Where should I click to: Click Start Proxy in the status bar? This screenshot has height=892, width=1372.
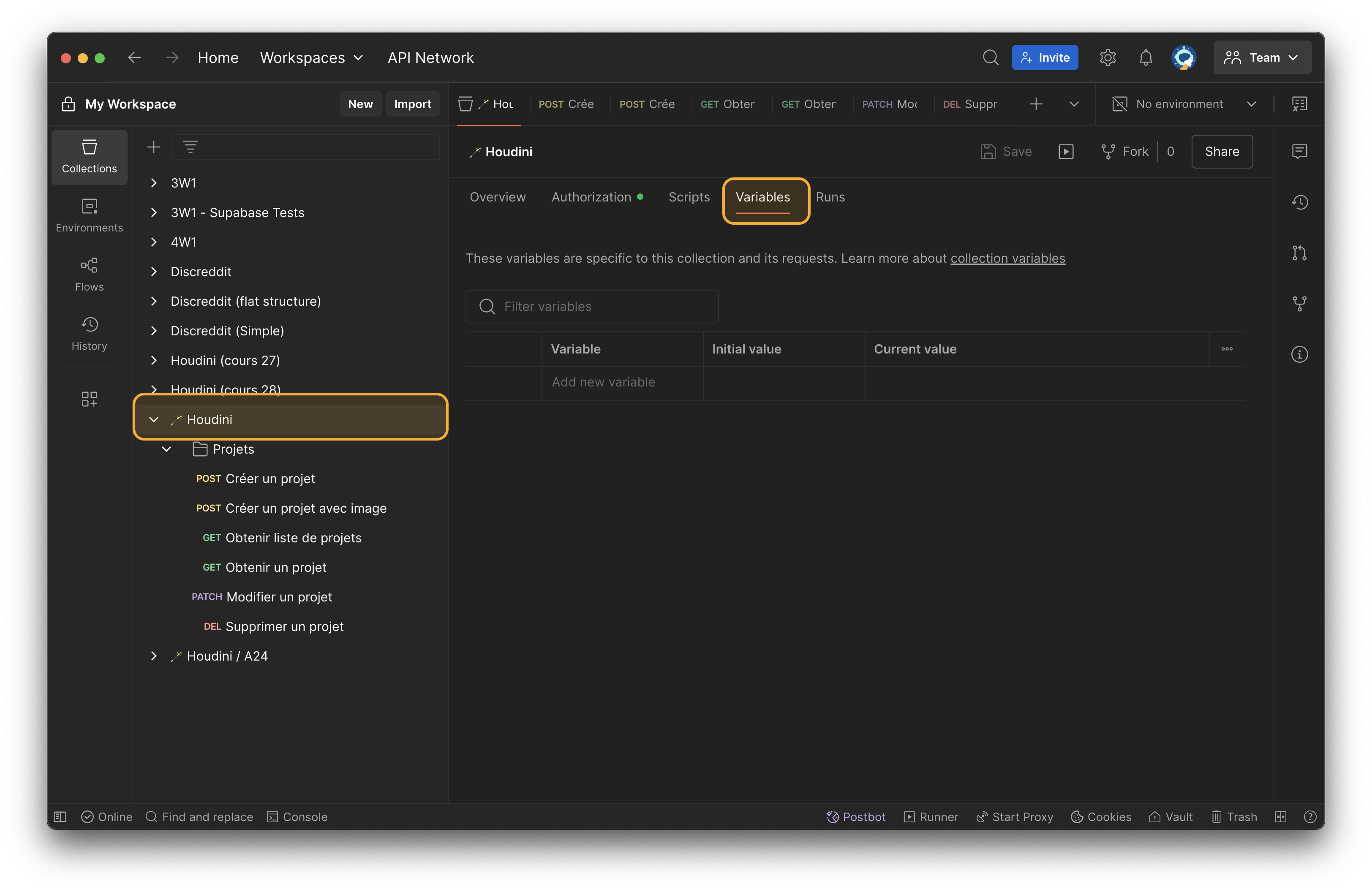click(1015, 817)
